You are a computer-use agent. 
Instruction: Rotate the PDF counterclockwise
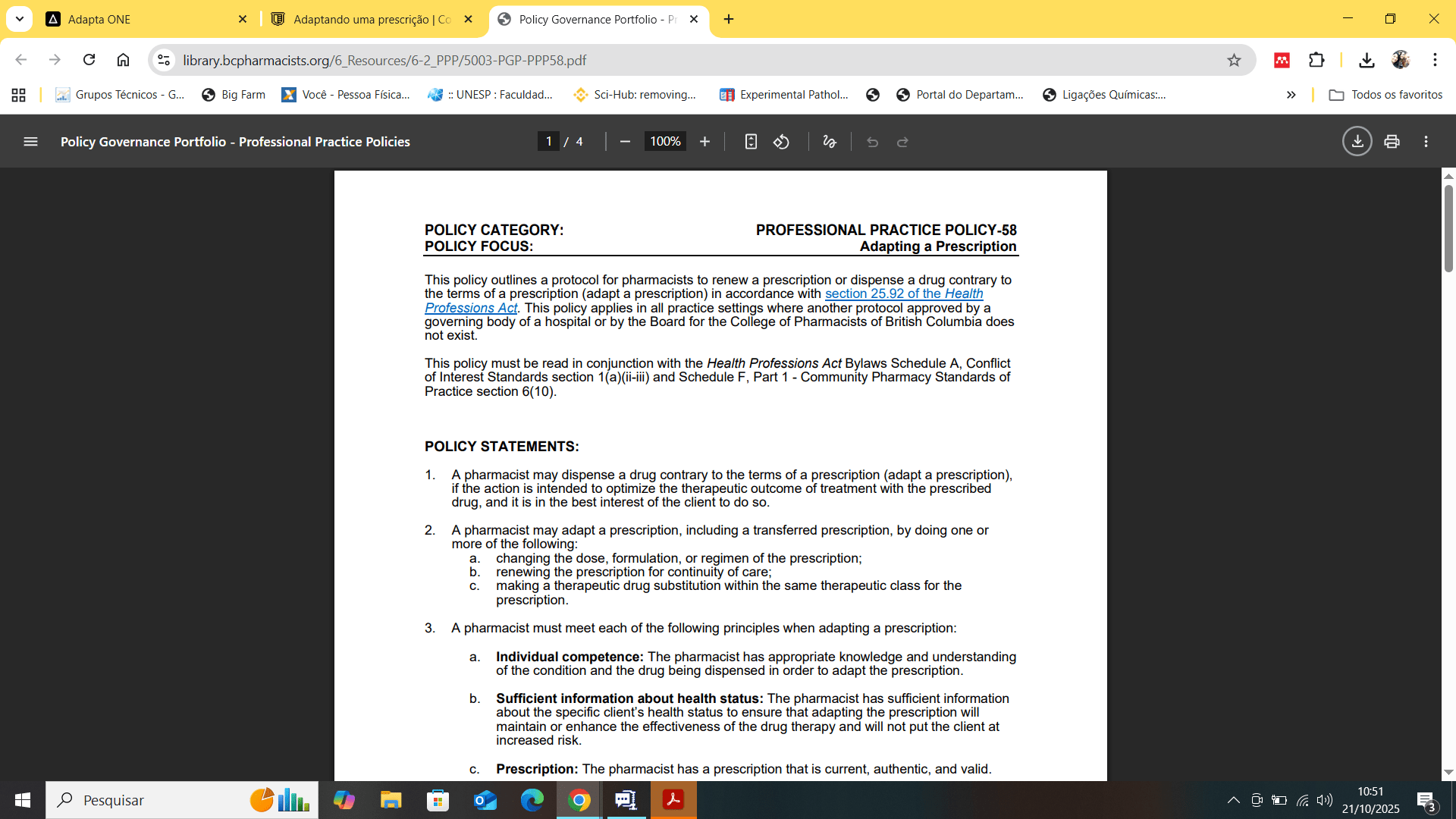[781, 142]
